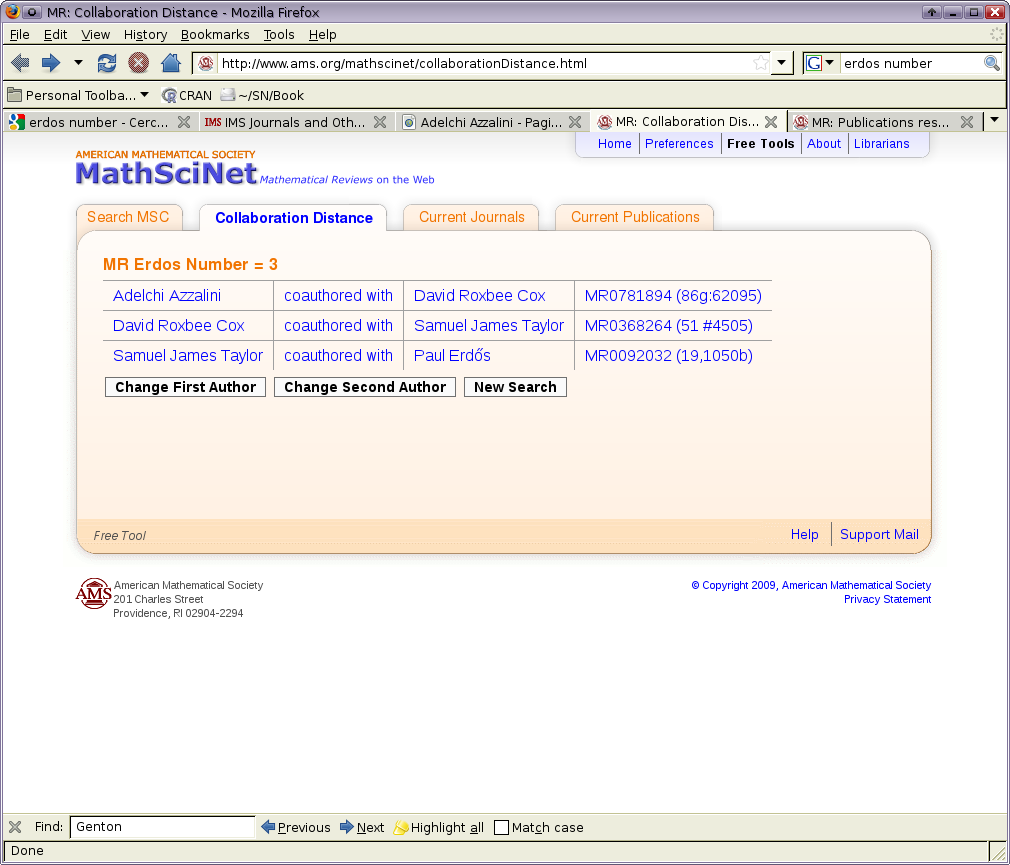The image size is (1010, 865).
Task: Go to the browser Home page icon
Action: 171,63
